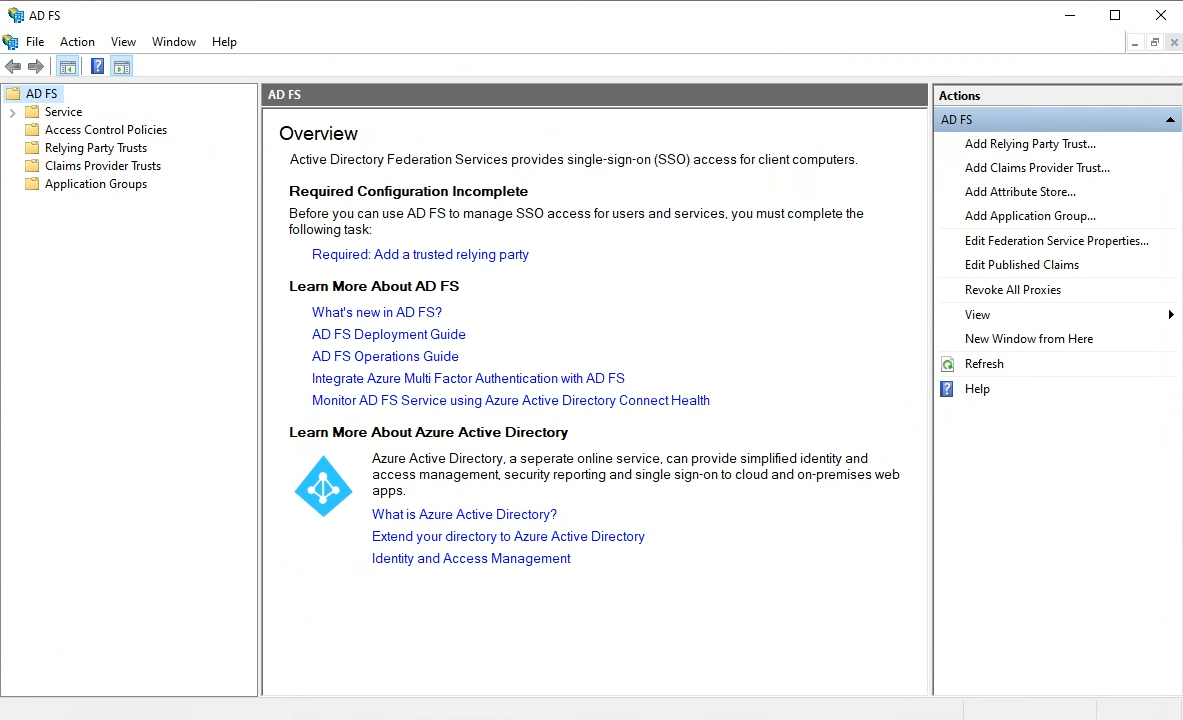
Task: Click the Help icon in the Actions pane
Action: [947, 389]
